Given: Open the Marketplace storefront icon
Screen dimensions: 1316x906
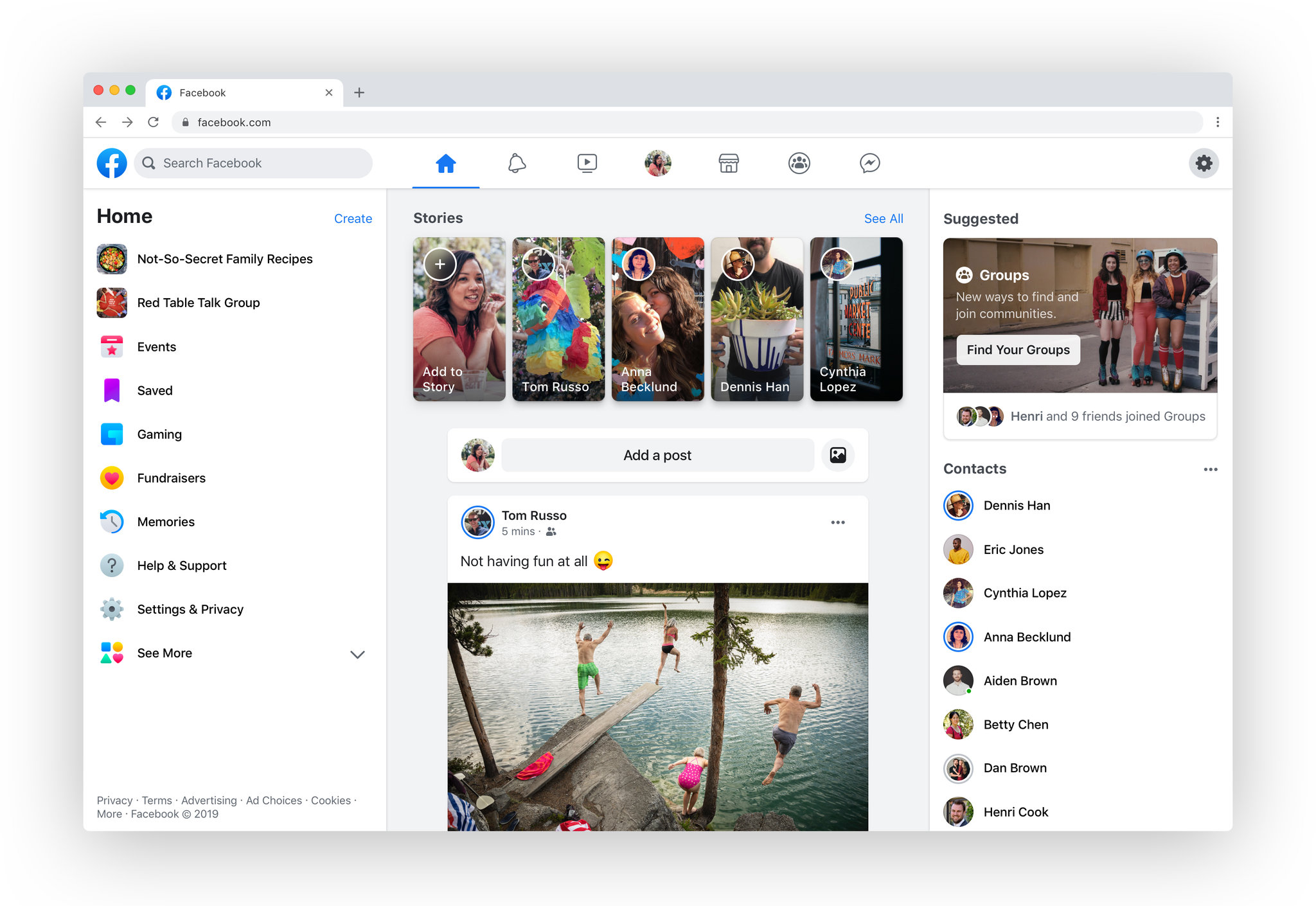Looking at the screenshot, I should (729, 163).
